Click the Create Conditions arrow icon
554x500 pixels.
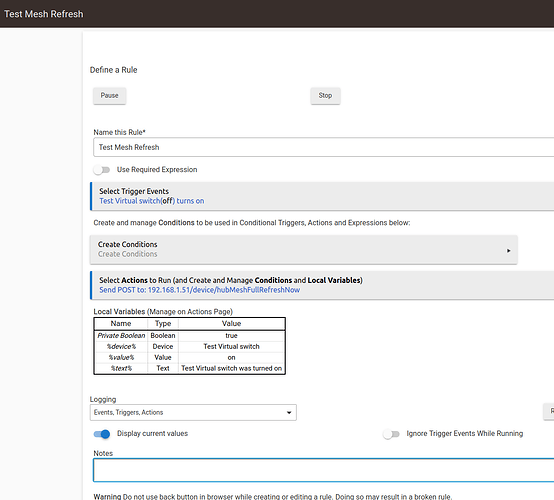point(508,251)
